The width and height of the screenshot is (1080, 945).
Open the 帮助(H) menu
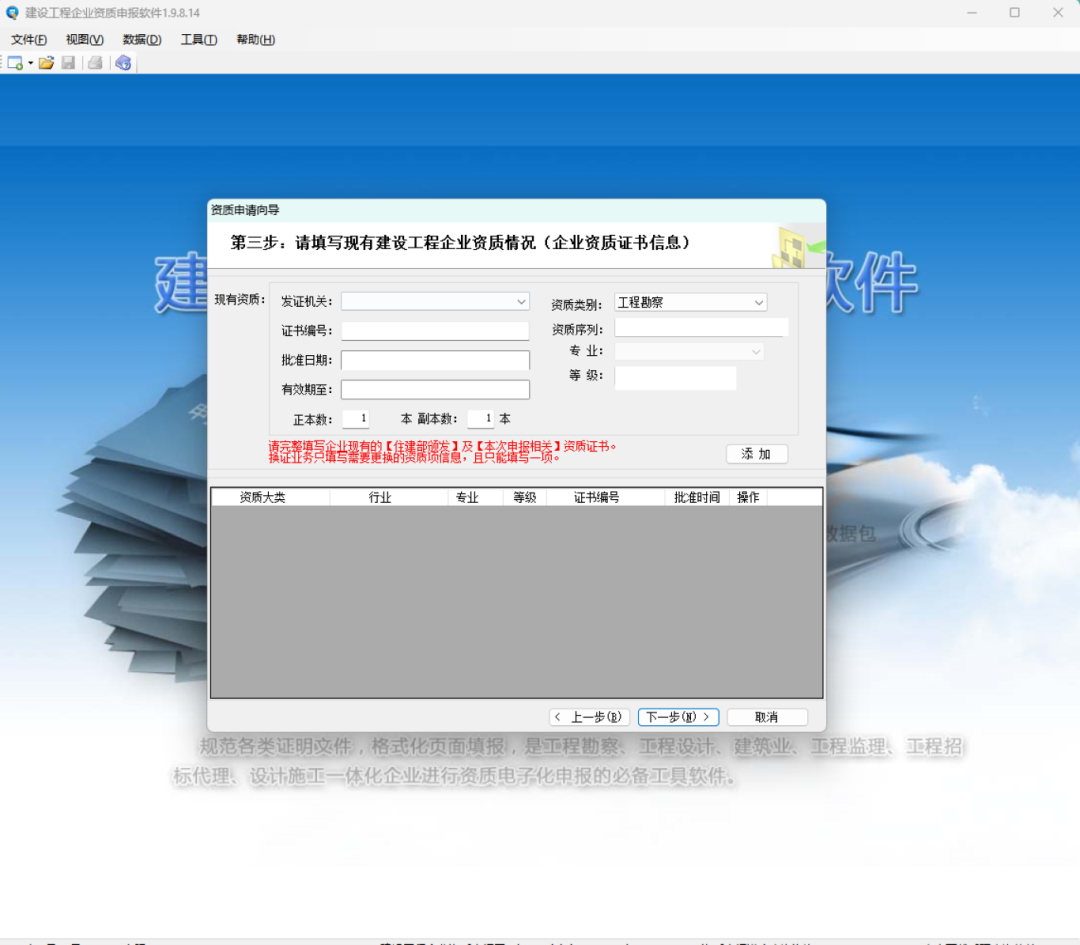click(255, 40)
